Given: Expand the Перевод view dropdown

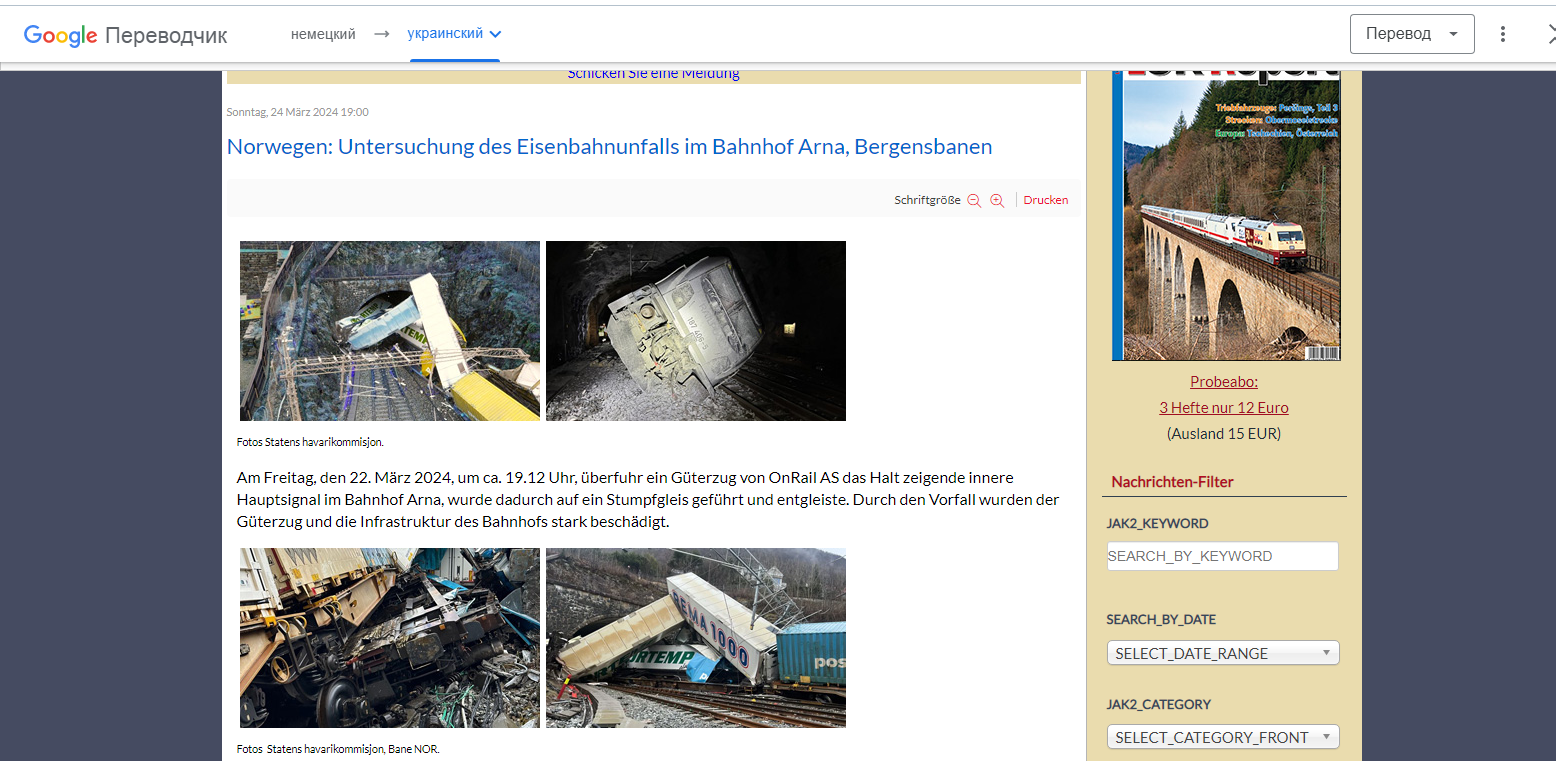Looking at the screenshot, I should click(1412, 34).
